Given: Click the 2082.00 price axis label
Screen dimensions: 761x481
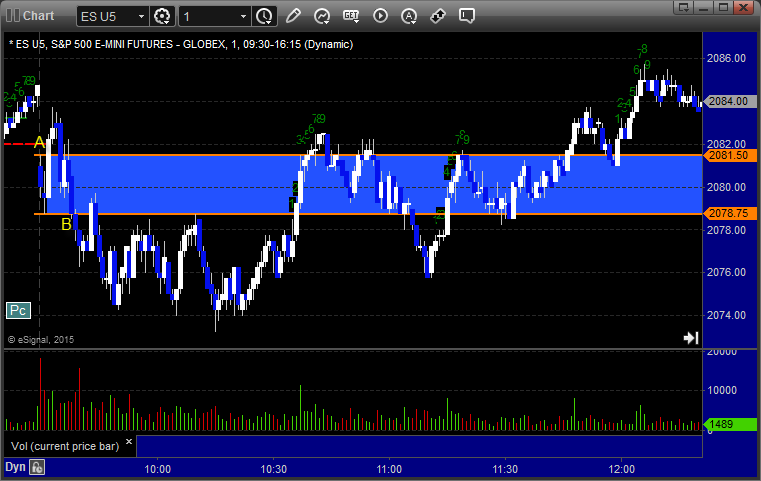Looking at the screenshot, I should point(727,144).
